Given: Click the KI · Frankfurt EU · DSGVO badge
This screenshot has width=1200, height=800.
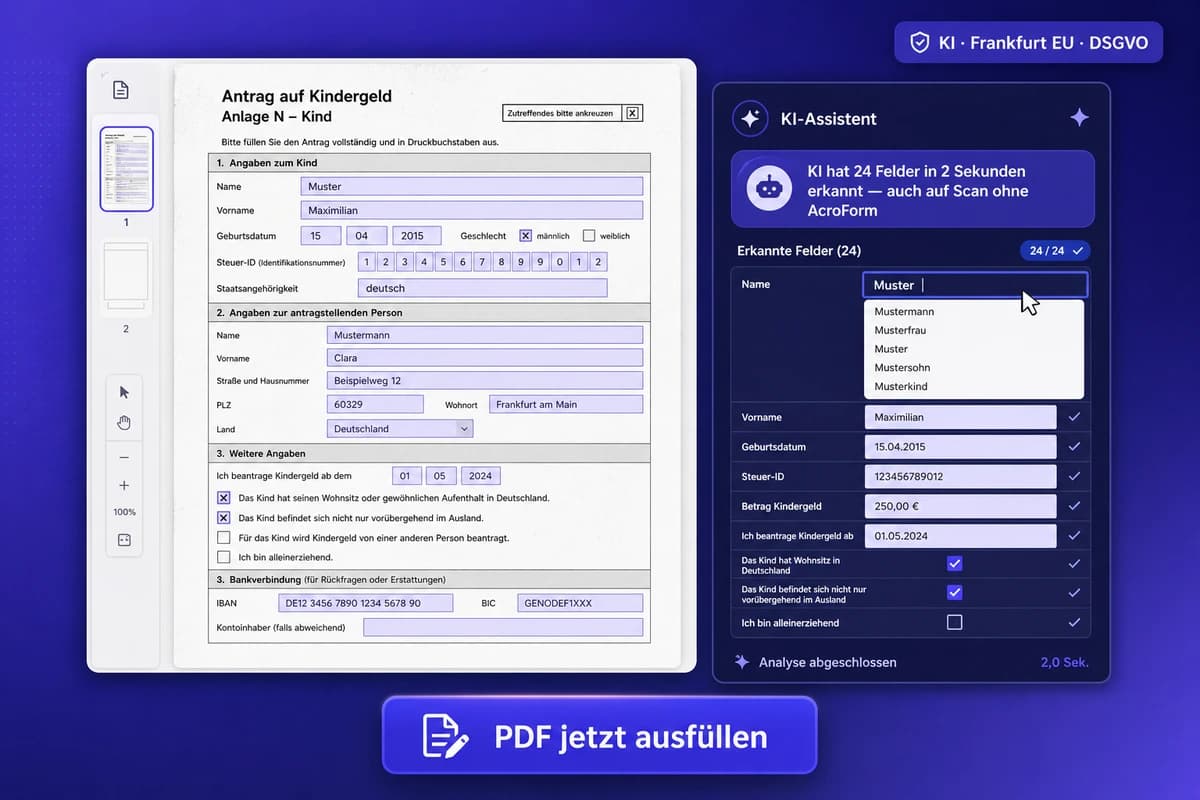Looking at the screenshot, I should (x=1028, y=43).
